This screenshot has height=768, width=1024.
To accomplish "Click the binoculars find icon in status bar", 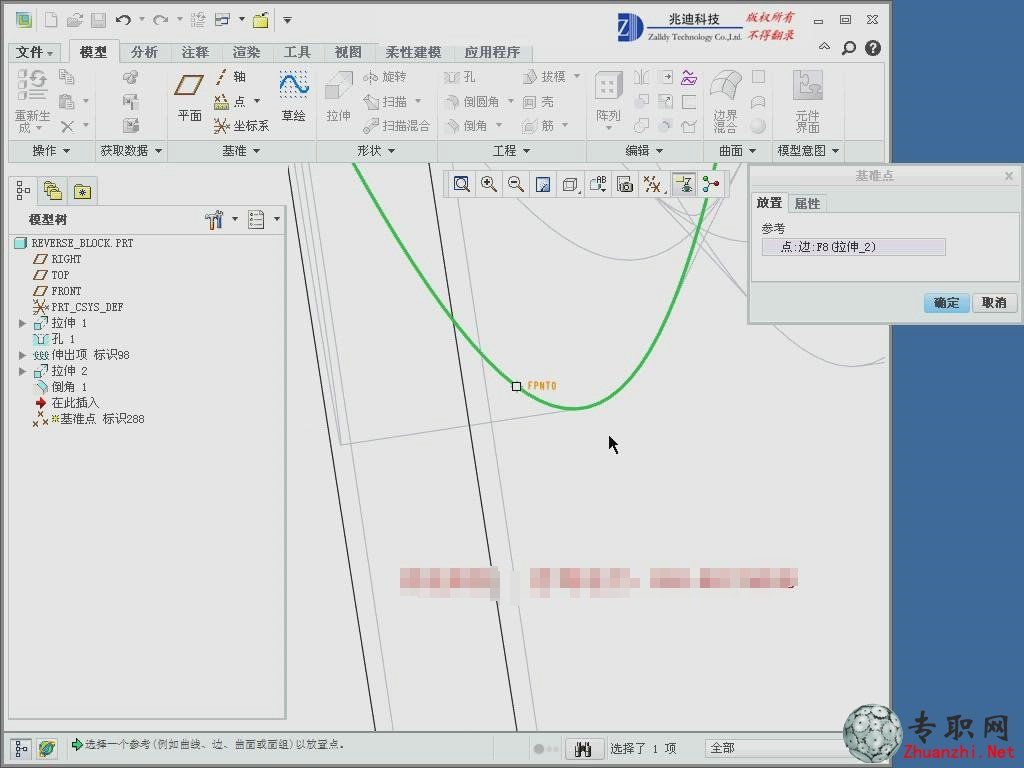I will coord(583,749).
